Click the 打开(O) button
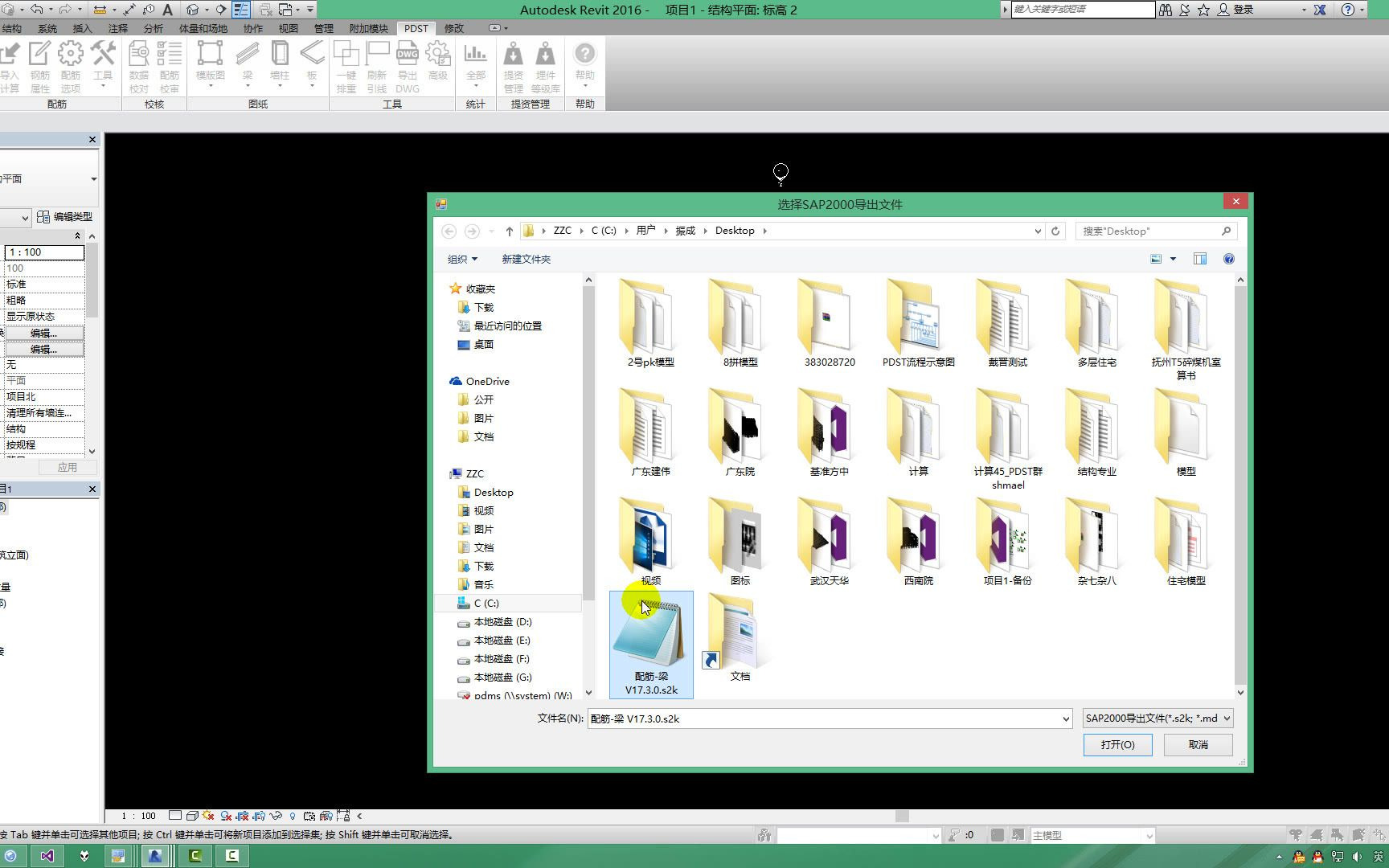Viewport: 1389px width, 868px height. click(x=1117, y=745)
